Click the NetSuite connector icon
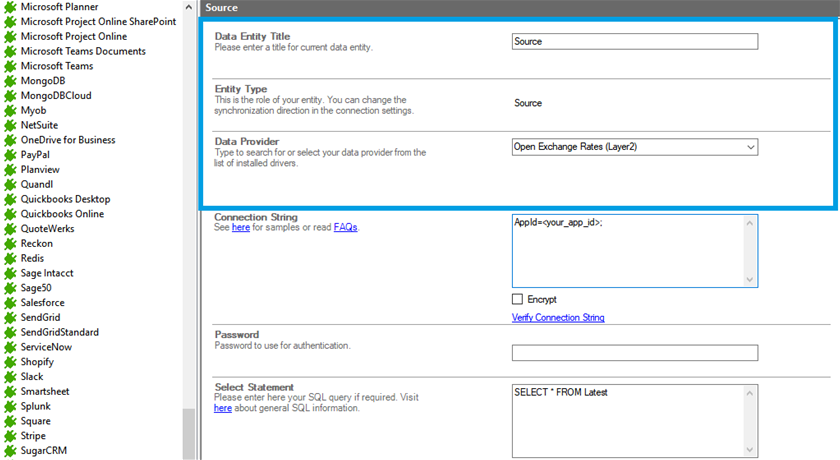840x460 pixels. 11,126
